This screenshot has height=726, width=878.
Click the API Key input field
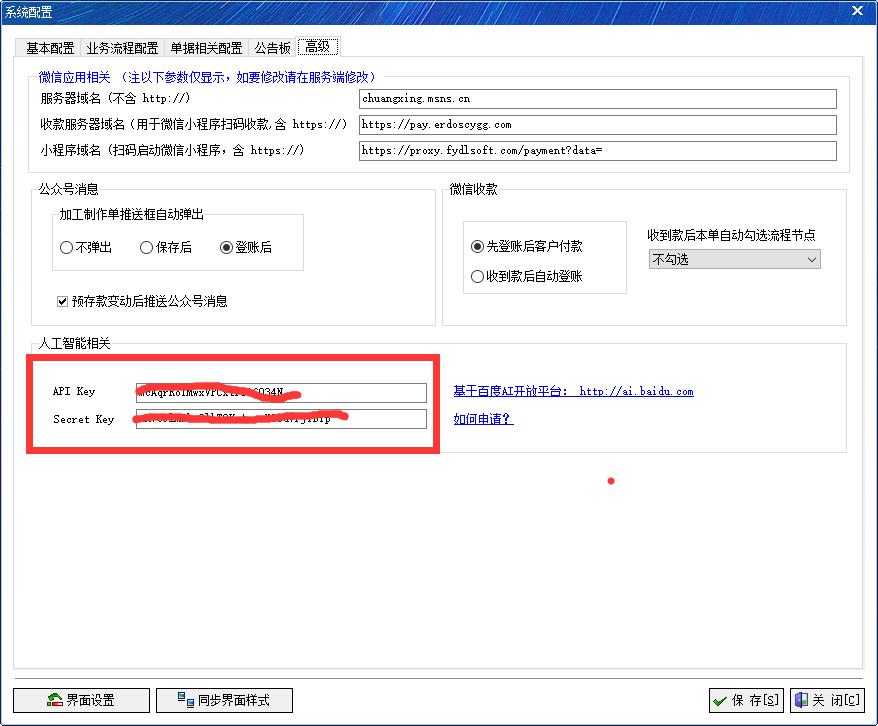pos(281,392)
